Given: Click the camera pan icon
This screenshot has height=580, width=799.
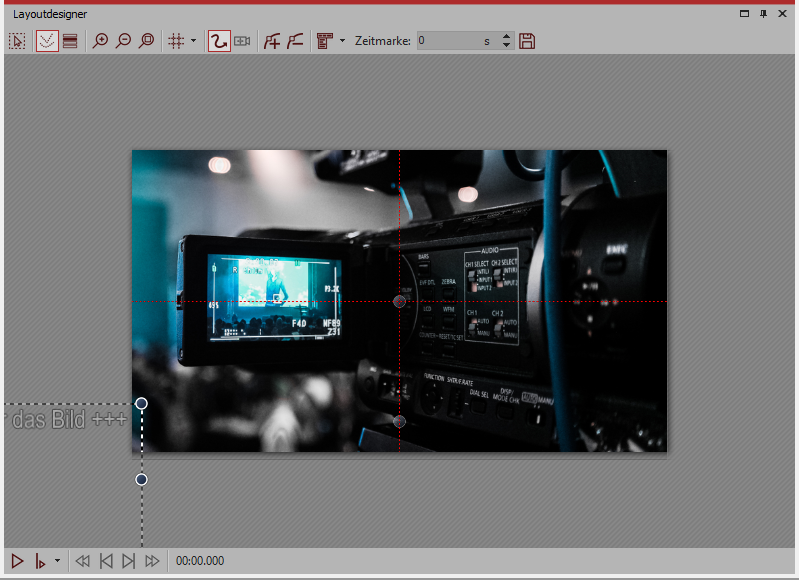Looking at the screenshot, I should pyautogui.click(x=242, y=41).
